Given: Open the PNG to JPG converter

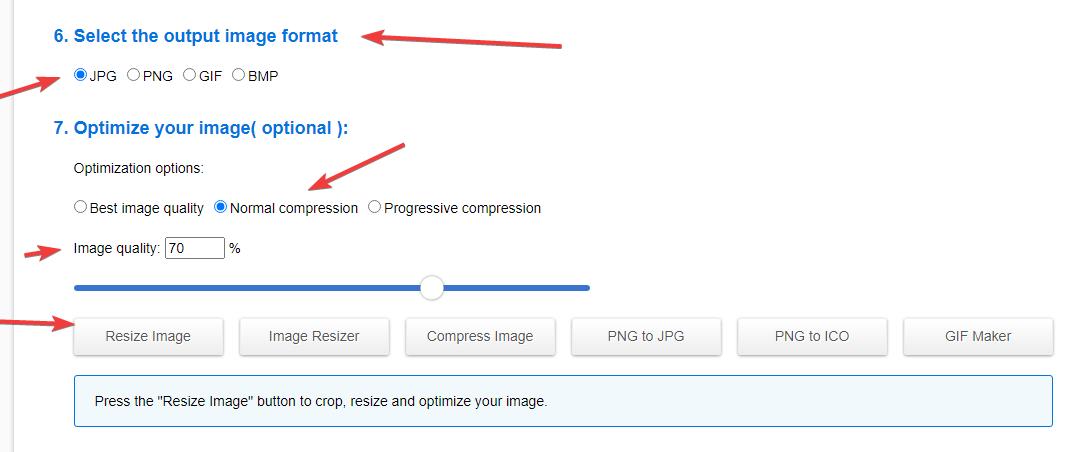Looking at the screenshot, I should (x=646, y=336).
